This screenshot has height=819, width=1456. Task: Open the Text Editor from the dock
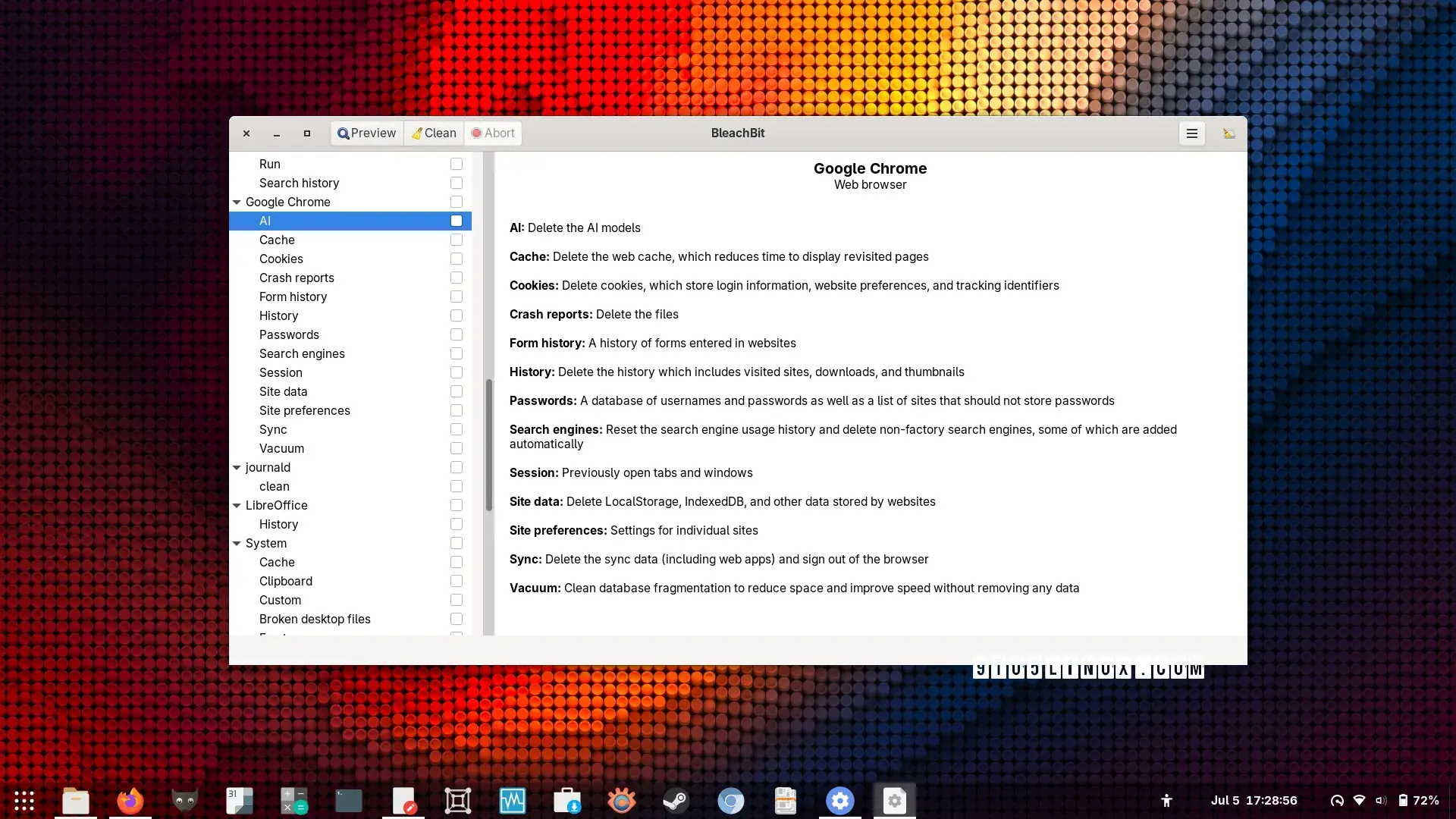[403, 801]
